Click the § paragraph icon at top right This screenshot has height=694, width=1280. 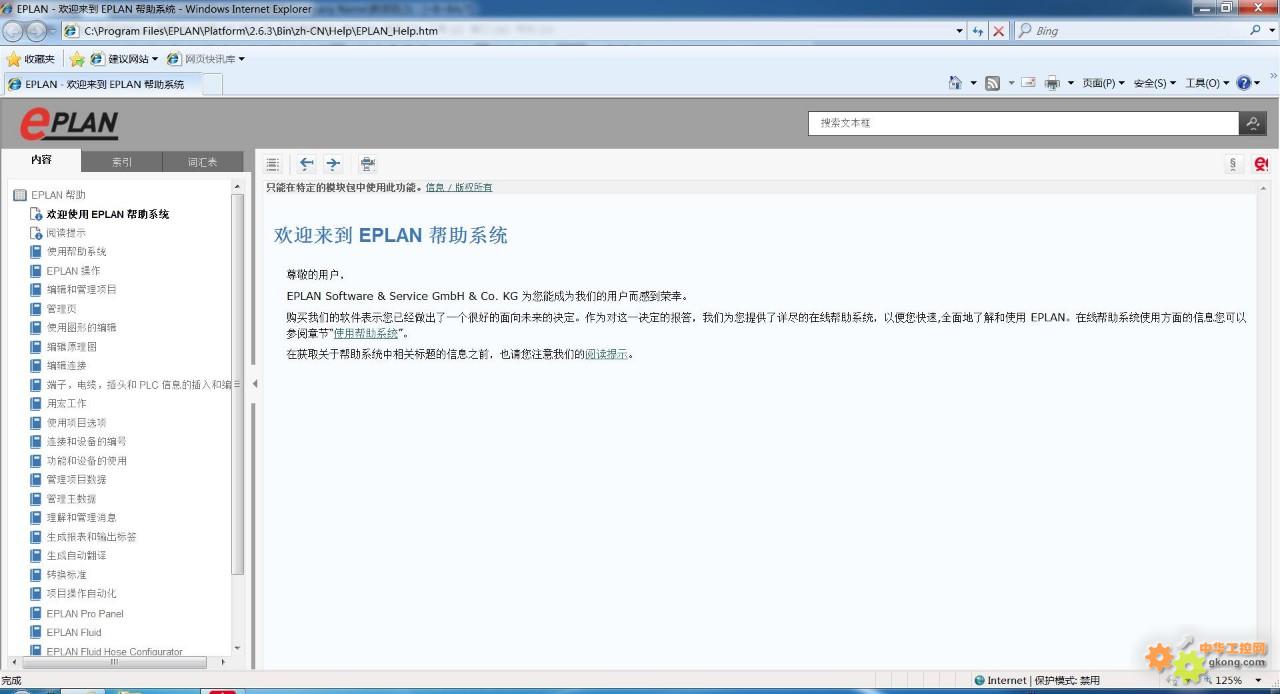click(1233, 164)
